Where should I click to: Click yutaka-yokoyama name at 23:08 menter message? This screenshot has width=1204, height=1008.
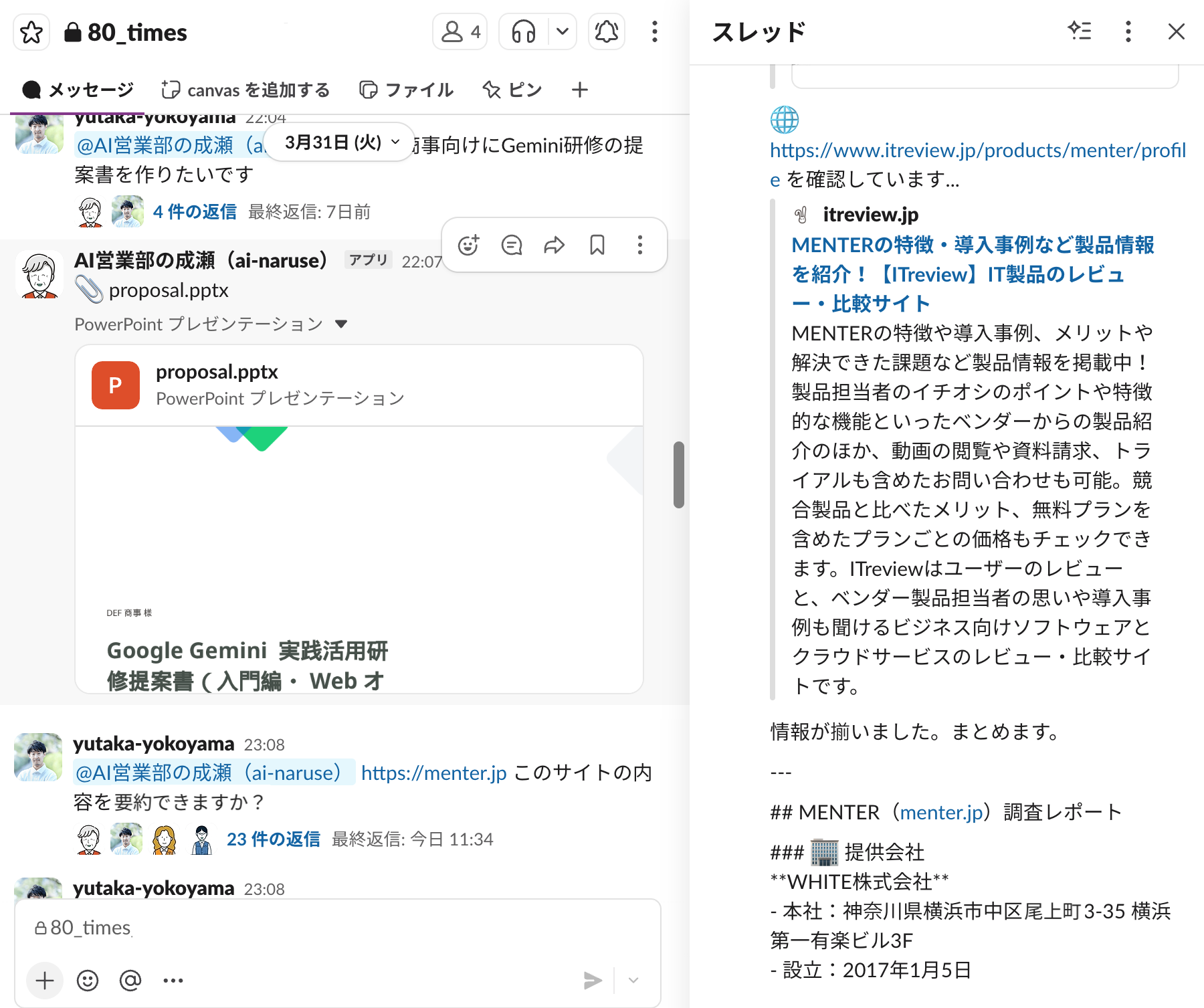[x=154, y=744]
